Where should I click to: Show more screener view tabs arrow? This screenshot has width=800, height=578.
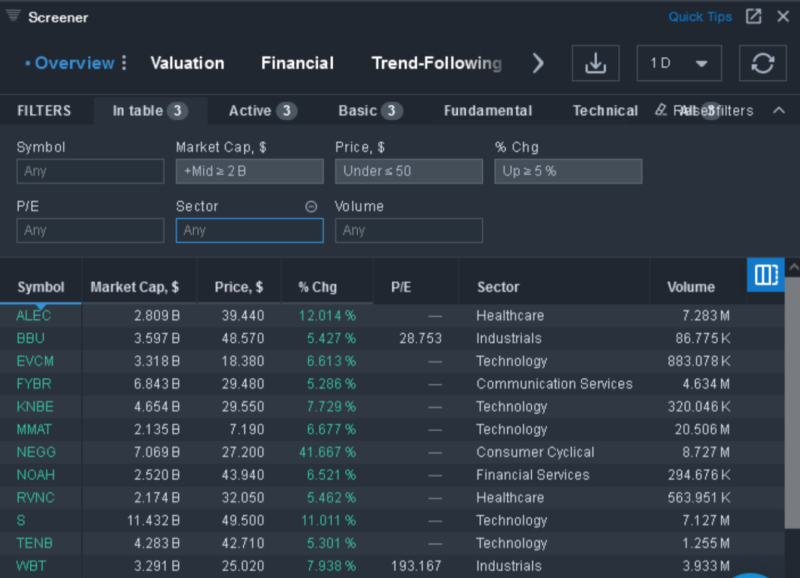pos(538,63)
